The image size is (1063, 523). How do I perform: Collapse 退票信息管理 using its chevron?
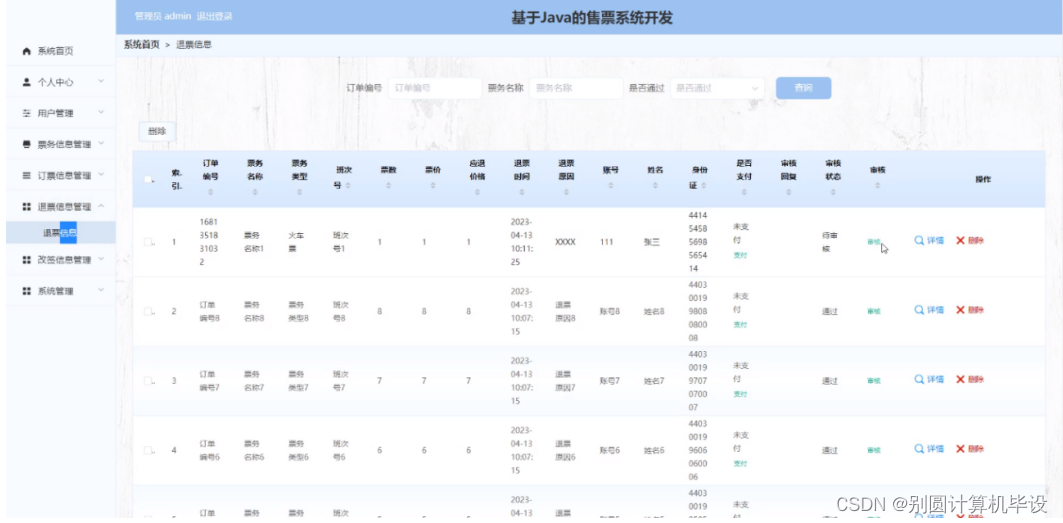pyautogui.click(x=101, y=206)
